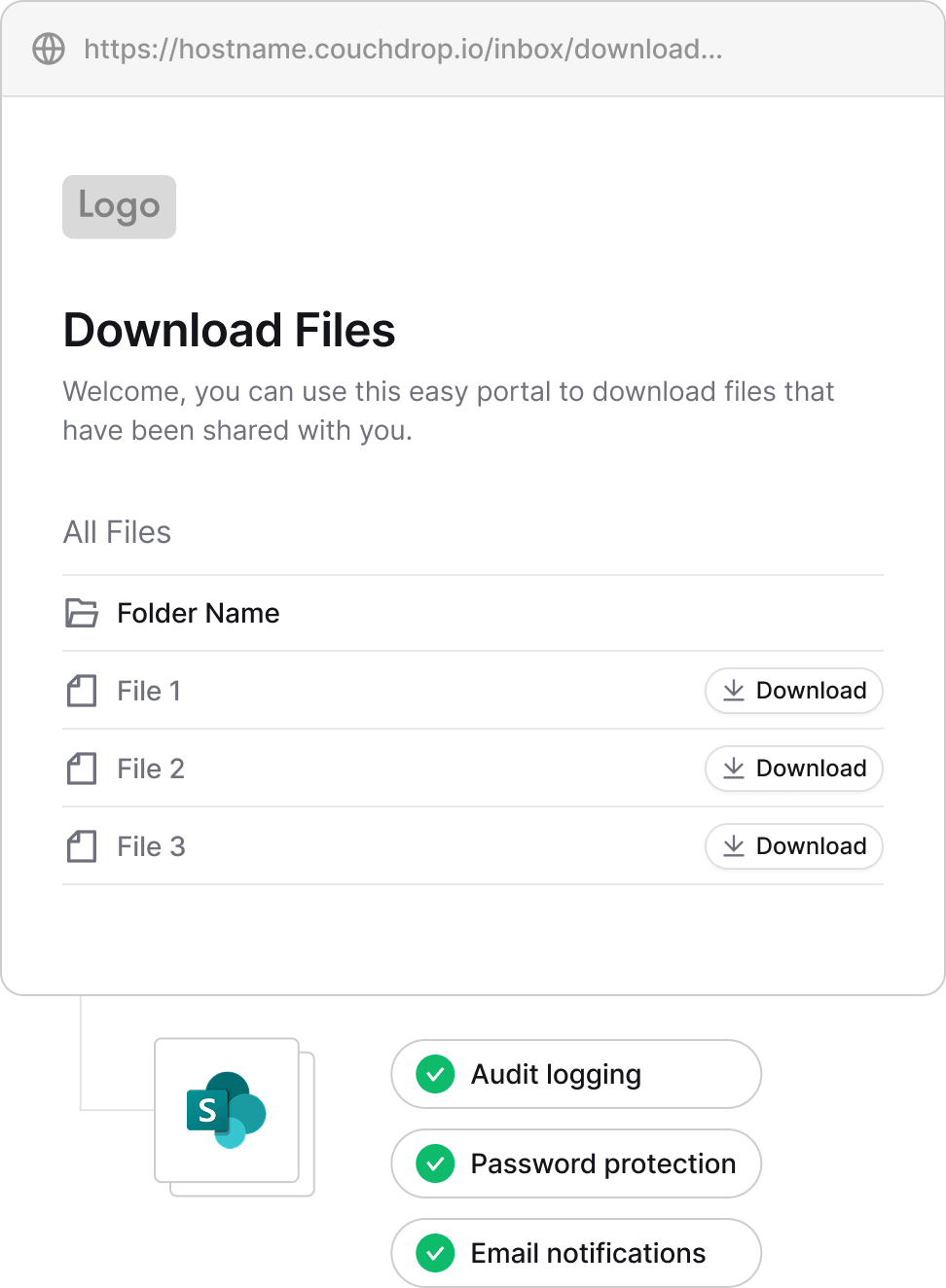Screen dimensions: 946x1288
Task: Toggle the Password protection checkmark
Action: (x=434, y=1163)
